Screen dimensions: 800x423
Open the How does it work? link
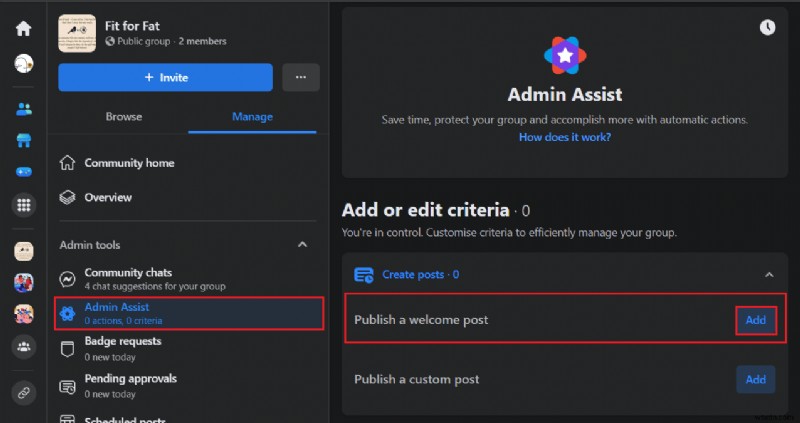click(565, 137)
